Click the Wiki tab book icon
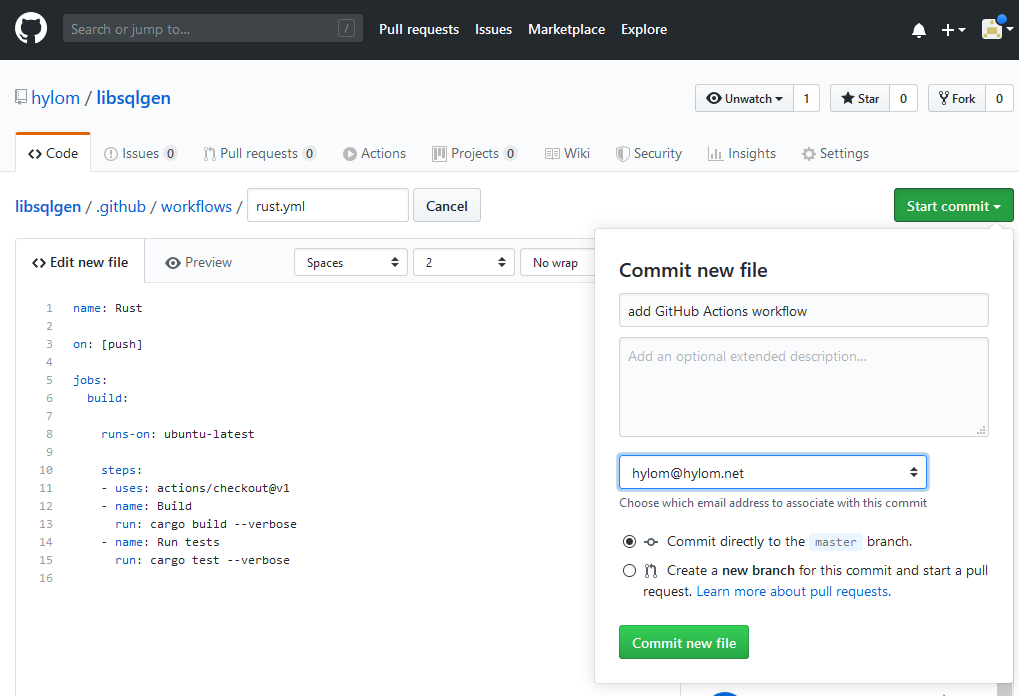Image resolution: width=1019 pixels, height=696 pixels. point(552,154)
